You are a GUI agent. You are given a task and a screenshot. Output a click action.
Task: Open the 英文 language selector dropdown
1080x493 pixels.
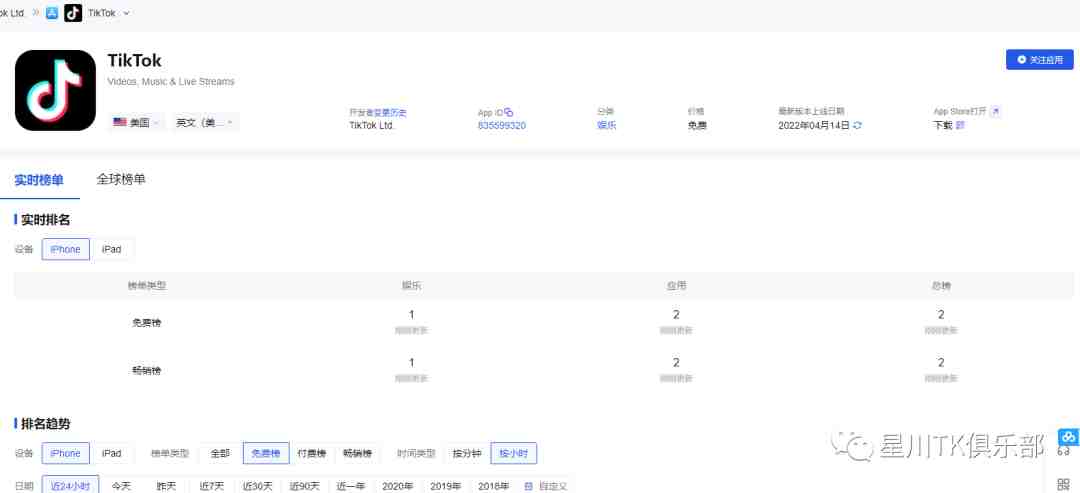click(204, 123)
